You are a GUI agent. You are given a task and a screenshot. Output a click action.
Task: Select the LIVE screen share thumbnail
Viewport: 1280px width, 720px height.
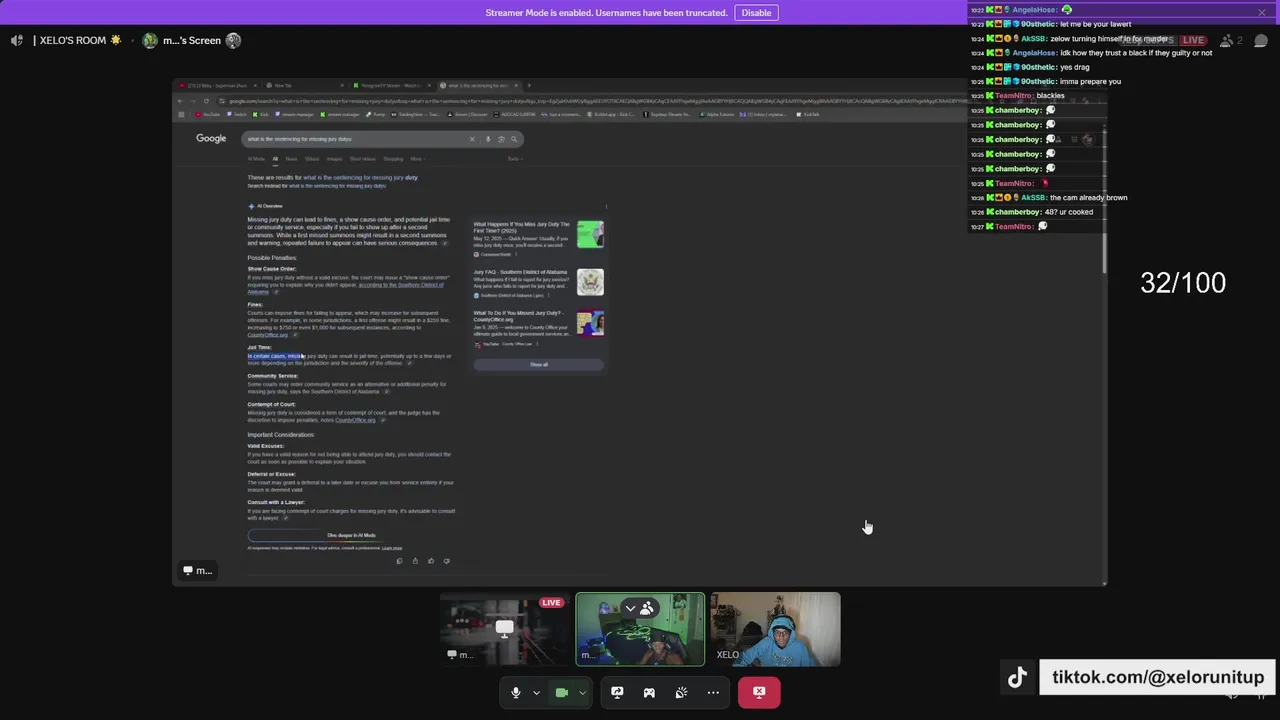coord(504,629)
